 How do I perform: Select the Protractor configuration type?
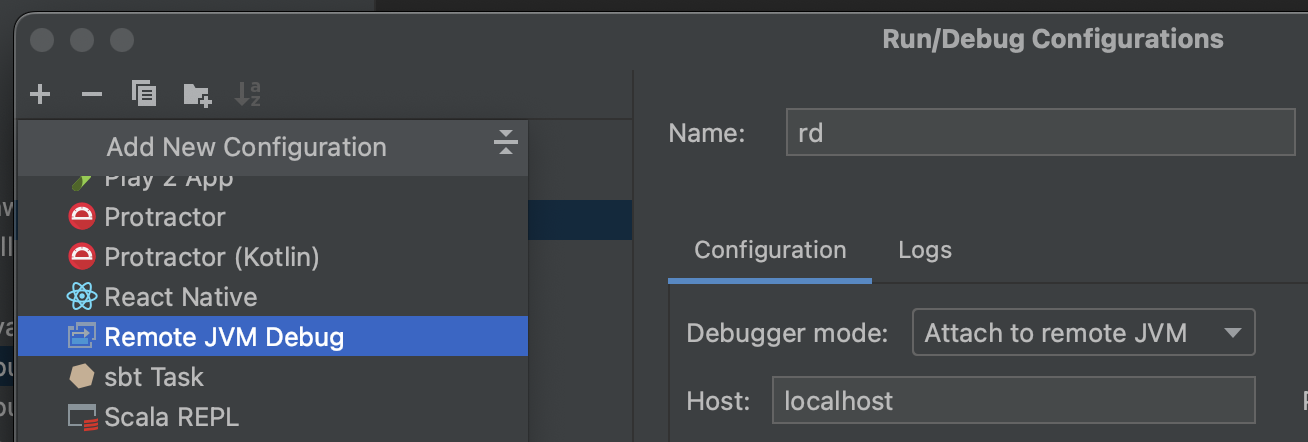[165, 217]
